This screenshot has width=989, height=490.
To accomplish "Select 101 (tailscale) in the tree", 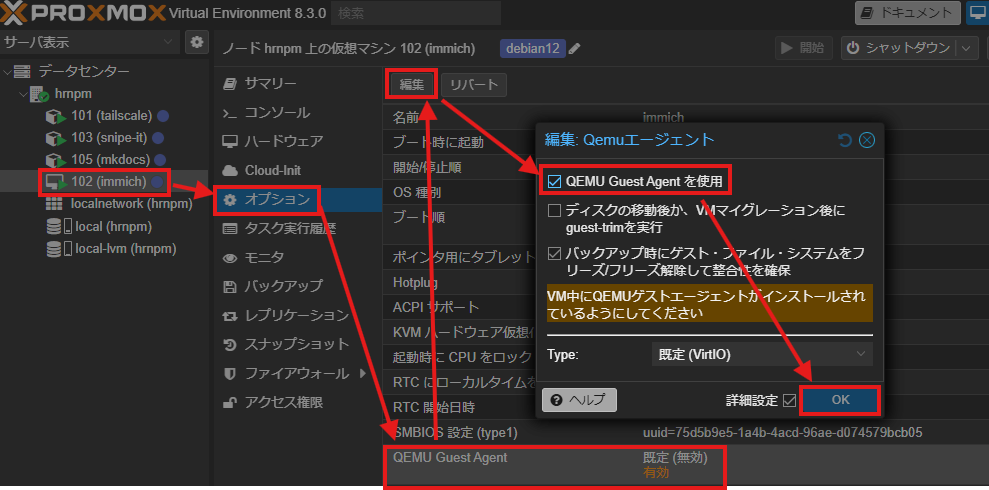I will tap(112, 116).
